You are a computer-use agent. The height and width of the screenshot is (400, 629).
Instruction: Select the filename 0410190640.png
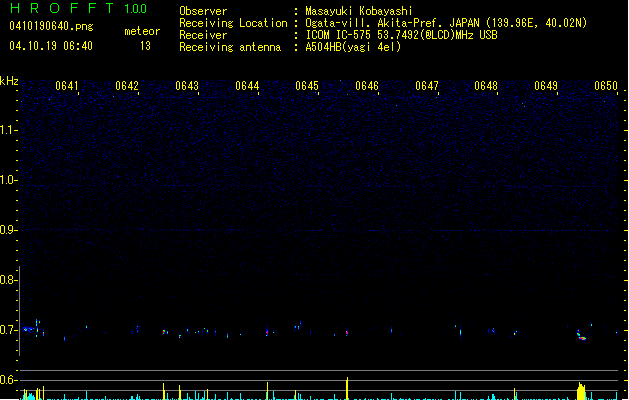coord(51,27)
